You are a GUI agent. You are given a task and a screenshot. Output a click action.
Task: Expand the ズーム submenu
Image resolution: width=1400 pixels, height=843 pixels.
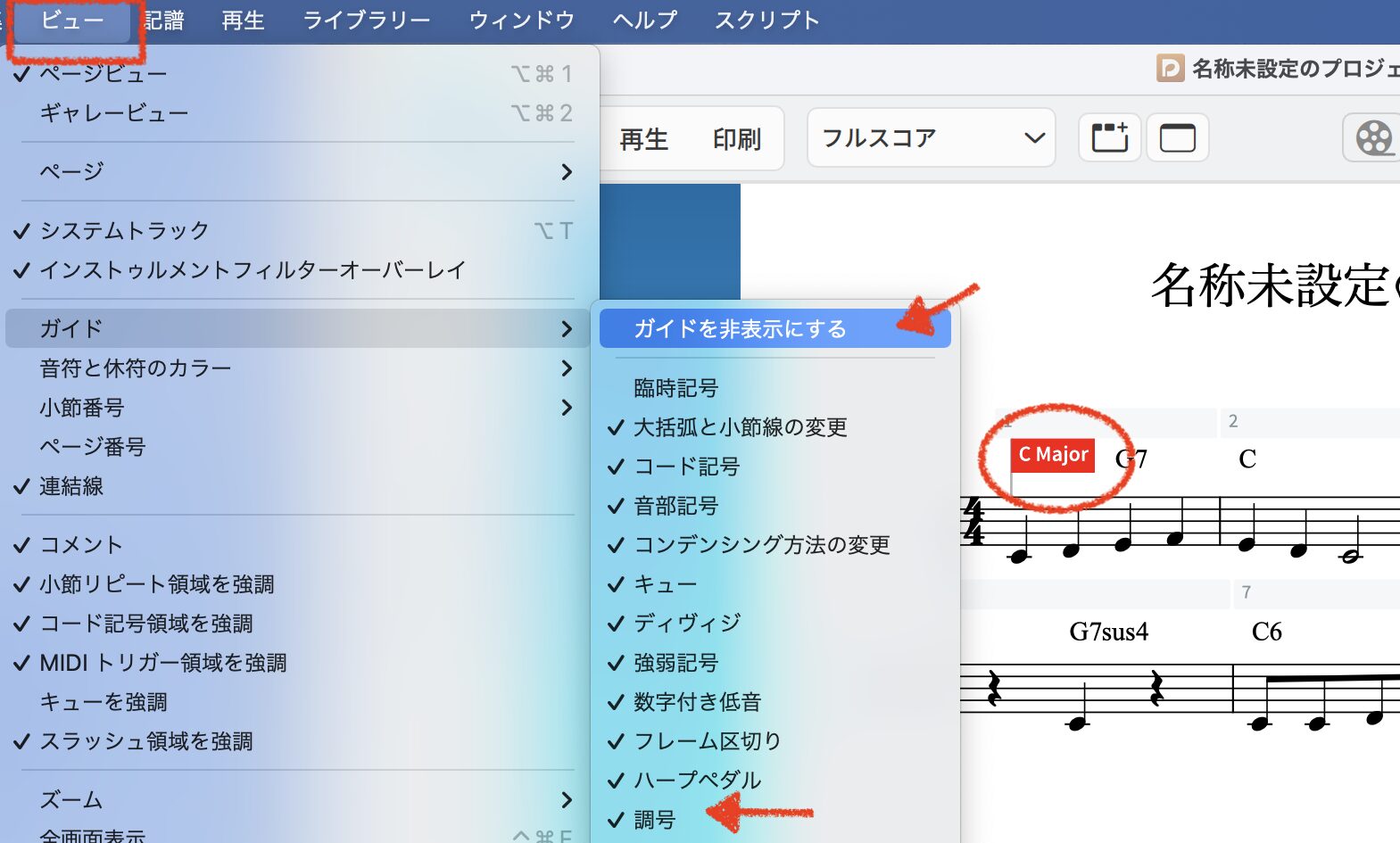pyautogui.click(x=294, y=800)
